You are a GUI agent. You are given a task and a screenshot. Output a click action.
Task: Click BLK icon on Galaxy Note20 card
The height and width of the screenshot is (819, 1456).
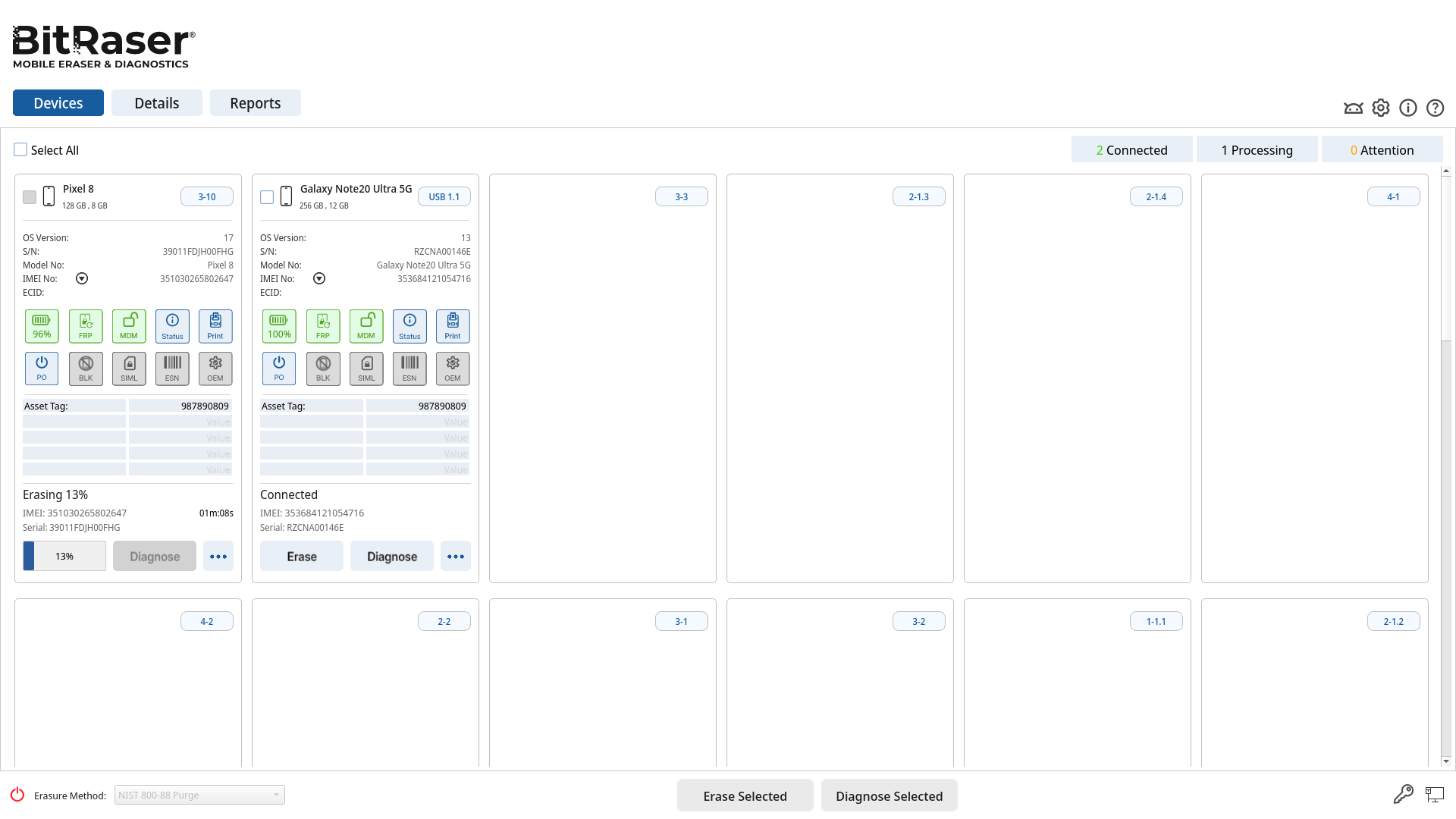click(323, 369)
